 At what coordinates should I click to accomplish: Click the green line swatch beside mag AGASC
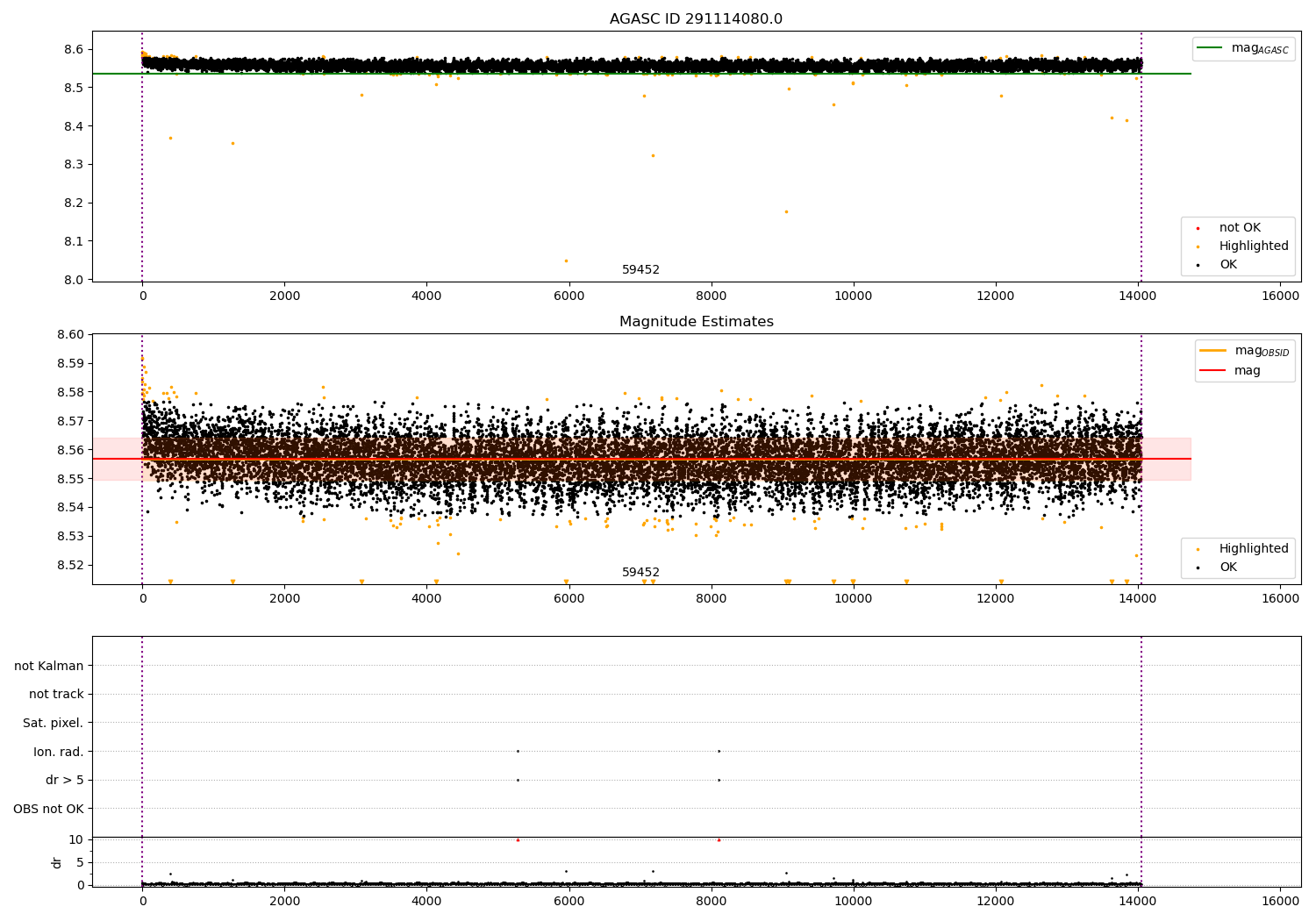point(1212,48)
